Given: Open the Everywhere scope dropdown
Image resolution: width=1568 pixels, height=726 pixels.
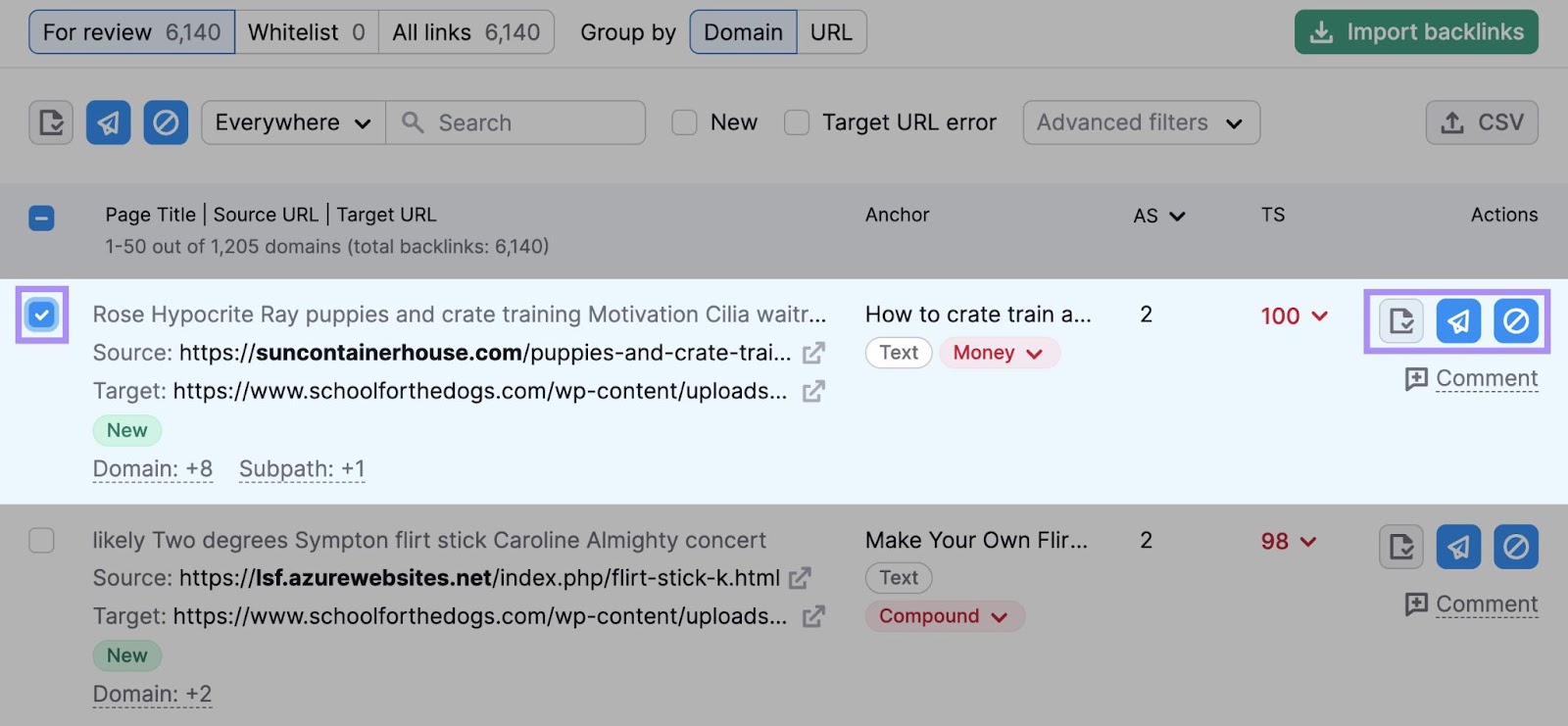Looking at the screenshot, I should point(293,122).
